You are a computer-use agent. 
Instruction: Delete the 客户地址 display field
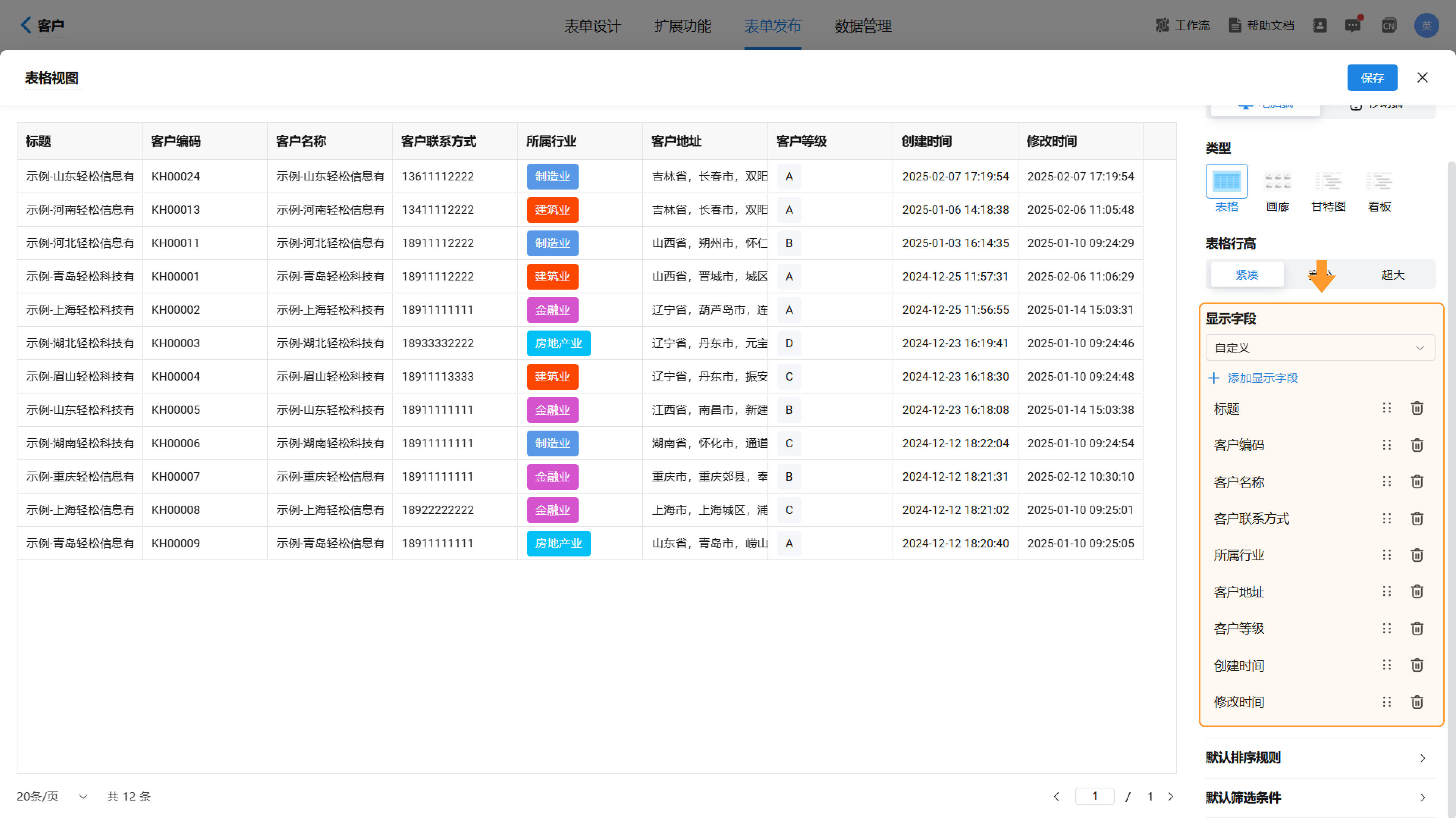click(x=1417, y=591)
